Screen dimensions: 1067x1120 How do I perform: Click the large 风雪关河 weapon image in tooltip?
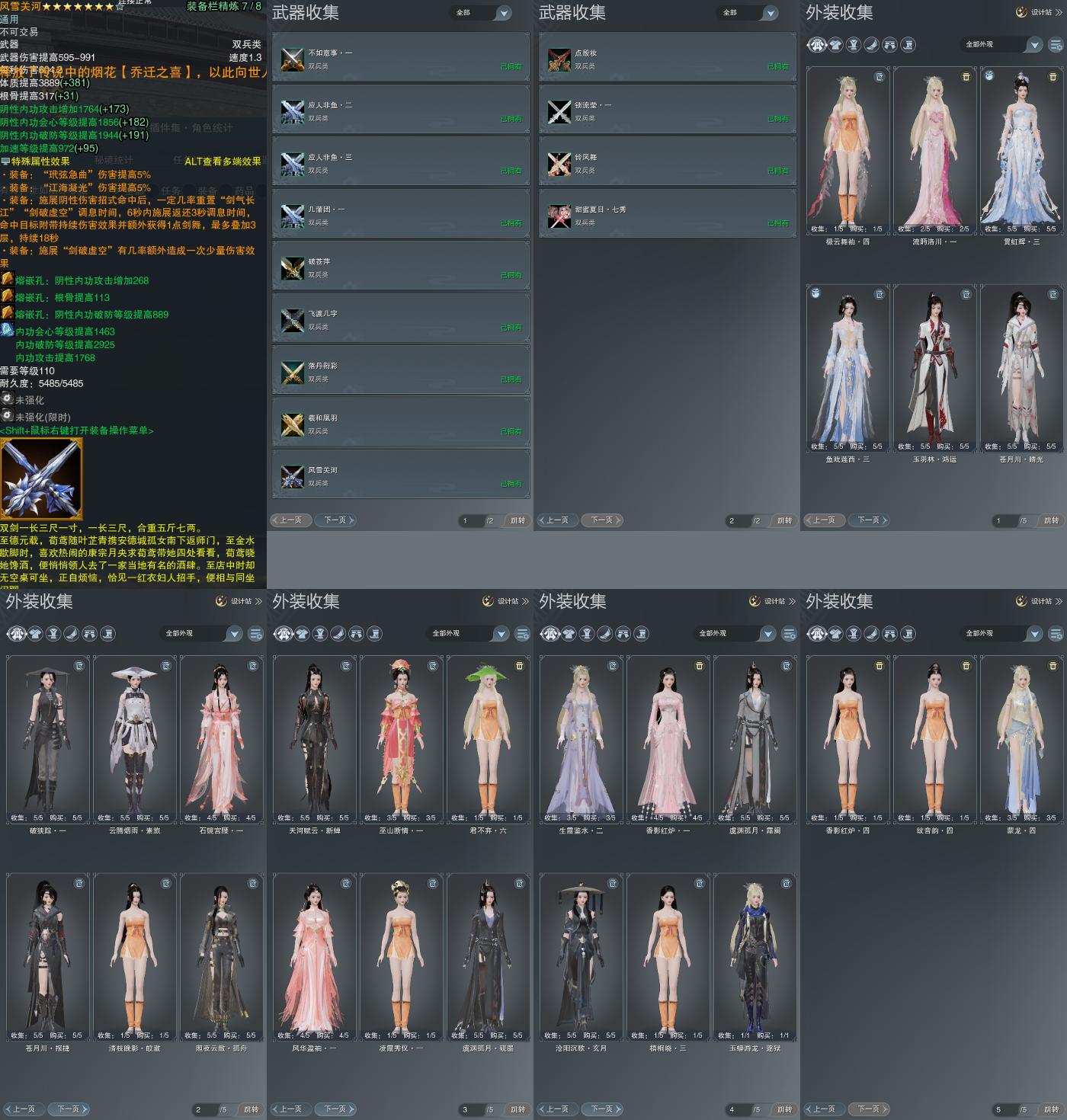pyautogui.click(x=41, y=479)
